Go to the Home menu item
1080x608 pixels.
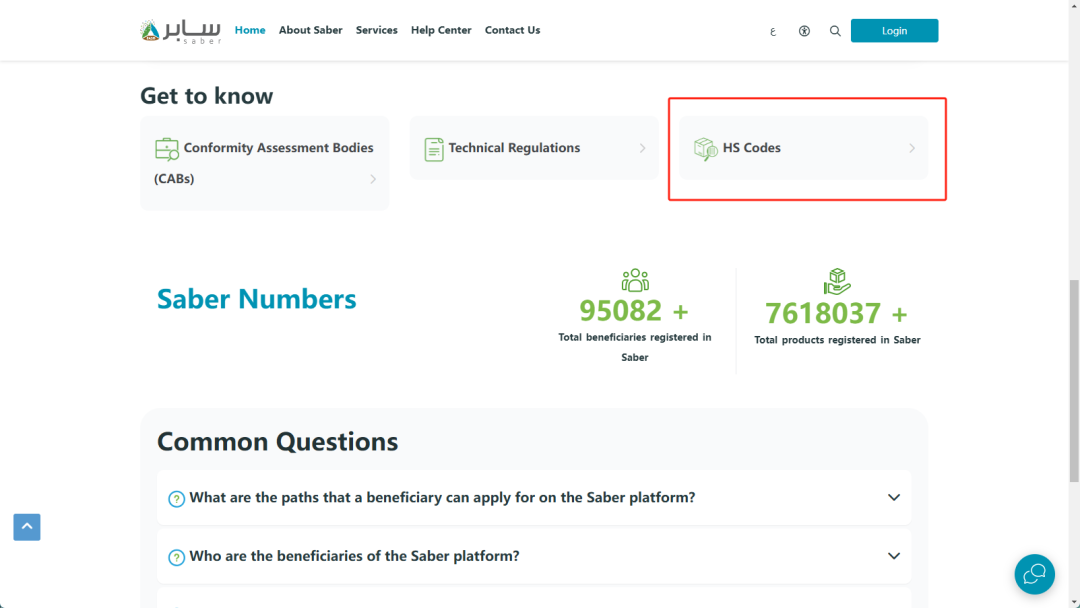click(250, 30)
